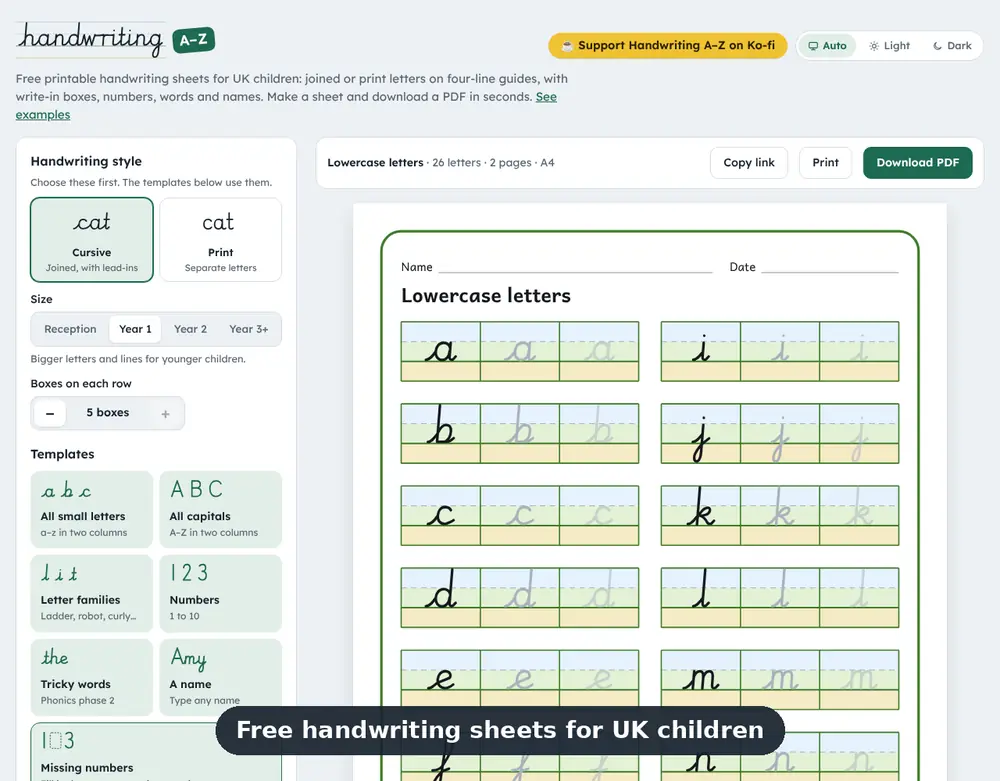Decrease boxes on each row
Screen dimensions: 1000x781
tap(50, 413)
